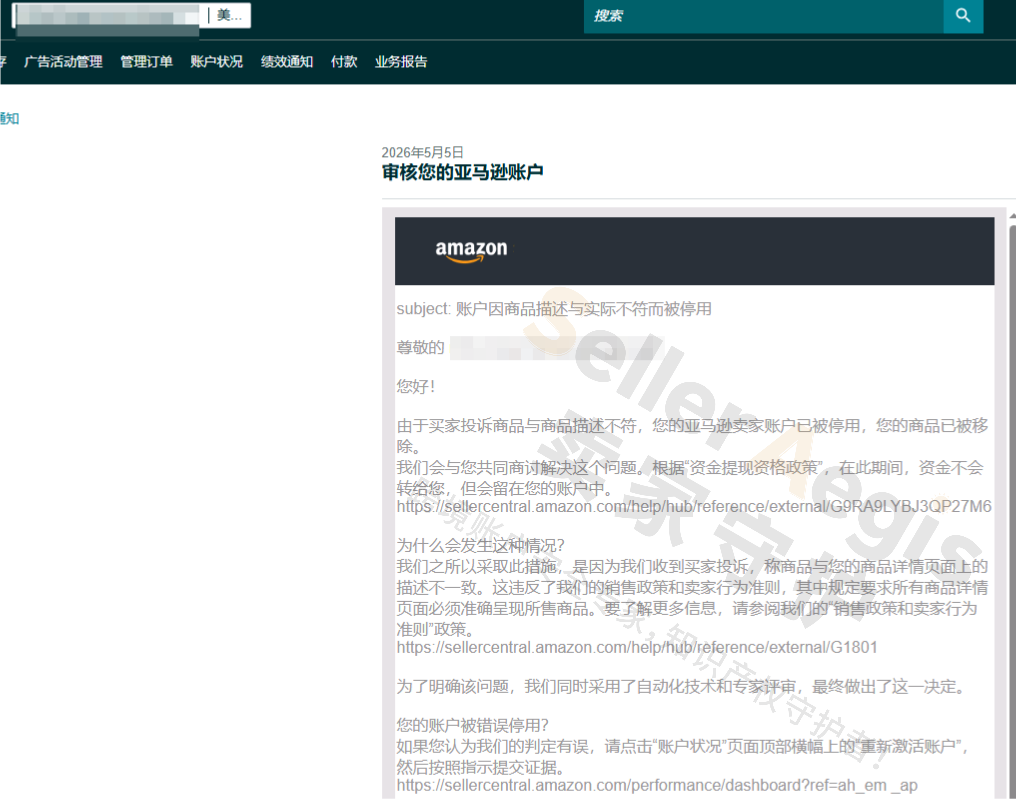Image resolution: width=1017 pixels, height=800 pixels.
Task: Click the heading 审核您的亚马逊账户
Action: (462, 173)
